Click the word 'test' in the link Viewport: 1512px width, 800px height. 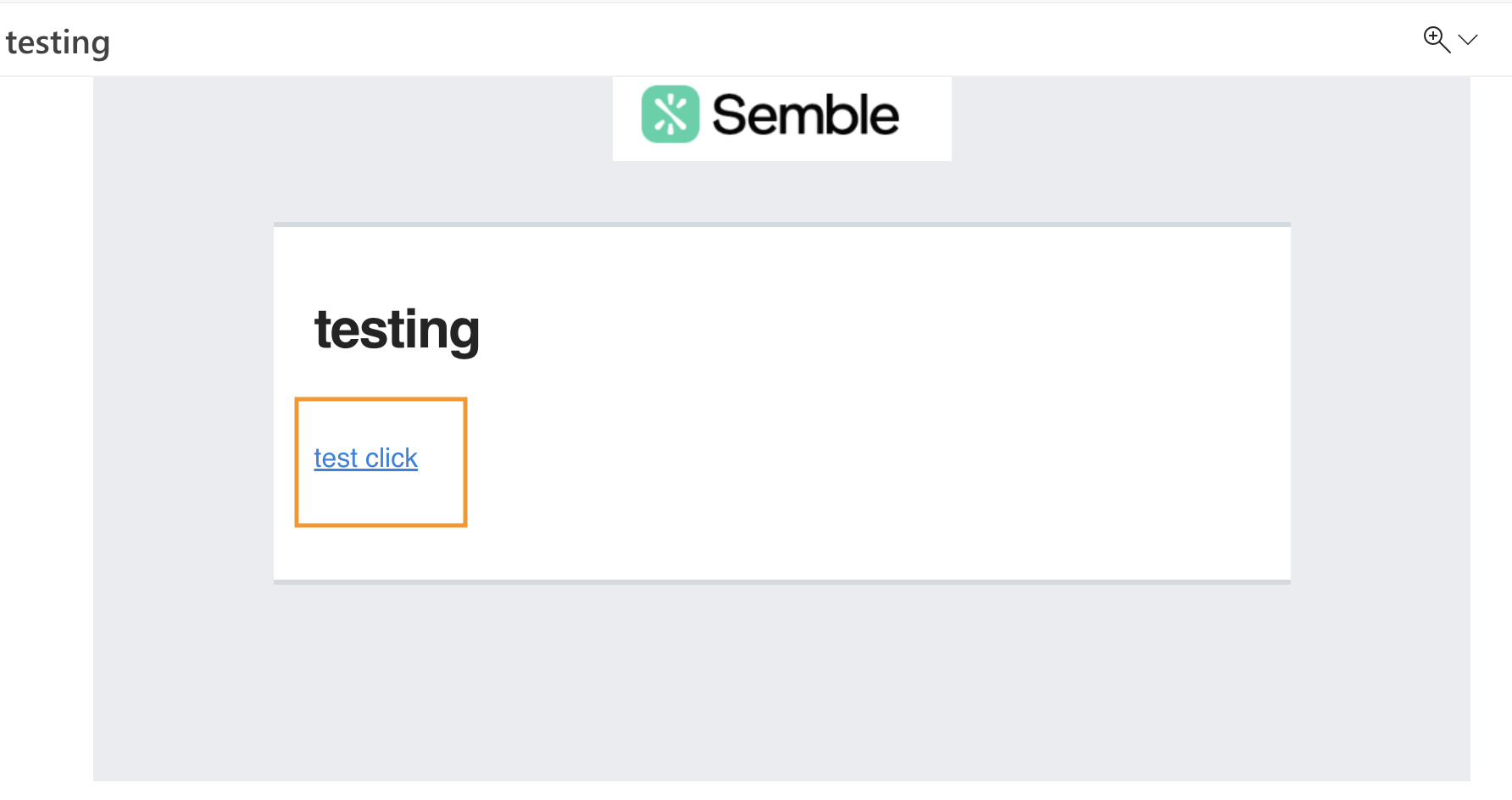pos(336,458)
